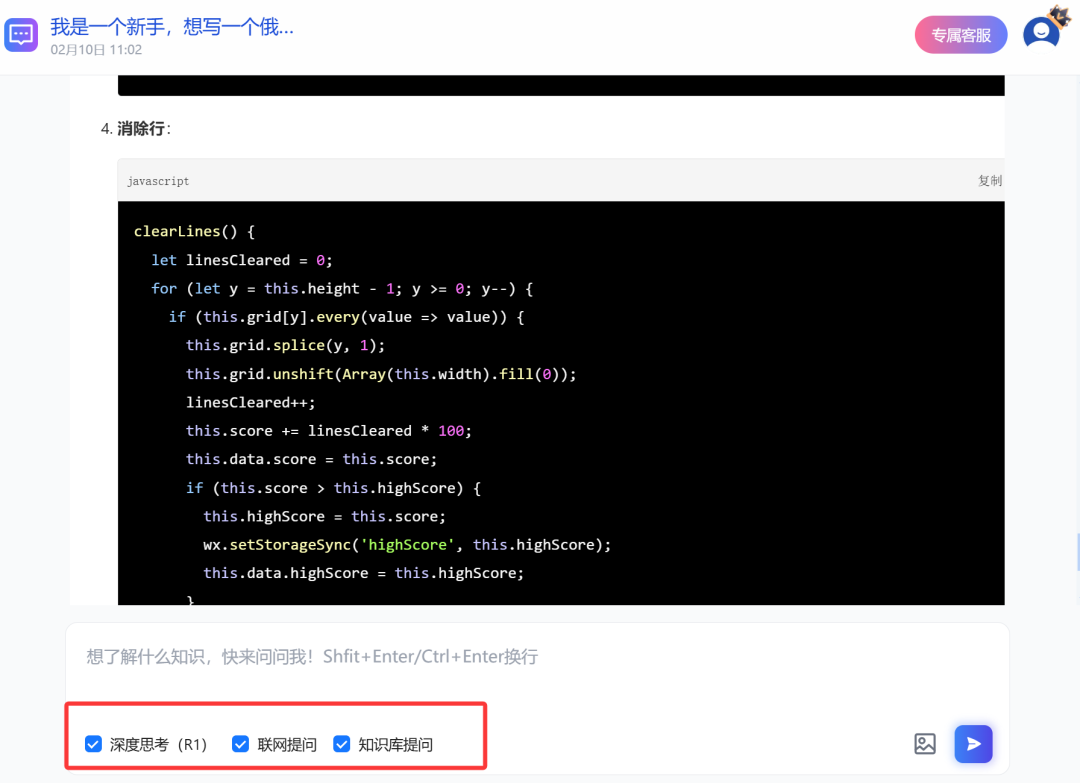
Task: Click the badge decoration on the avatar
Action: (x=1059, y=14)
